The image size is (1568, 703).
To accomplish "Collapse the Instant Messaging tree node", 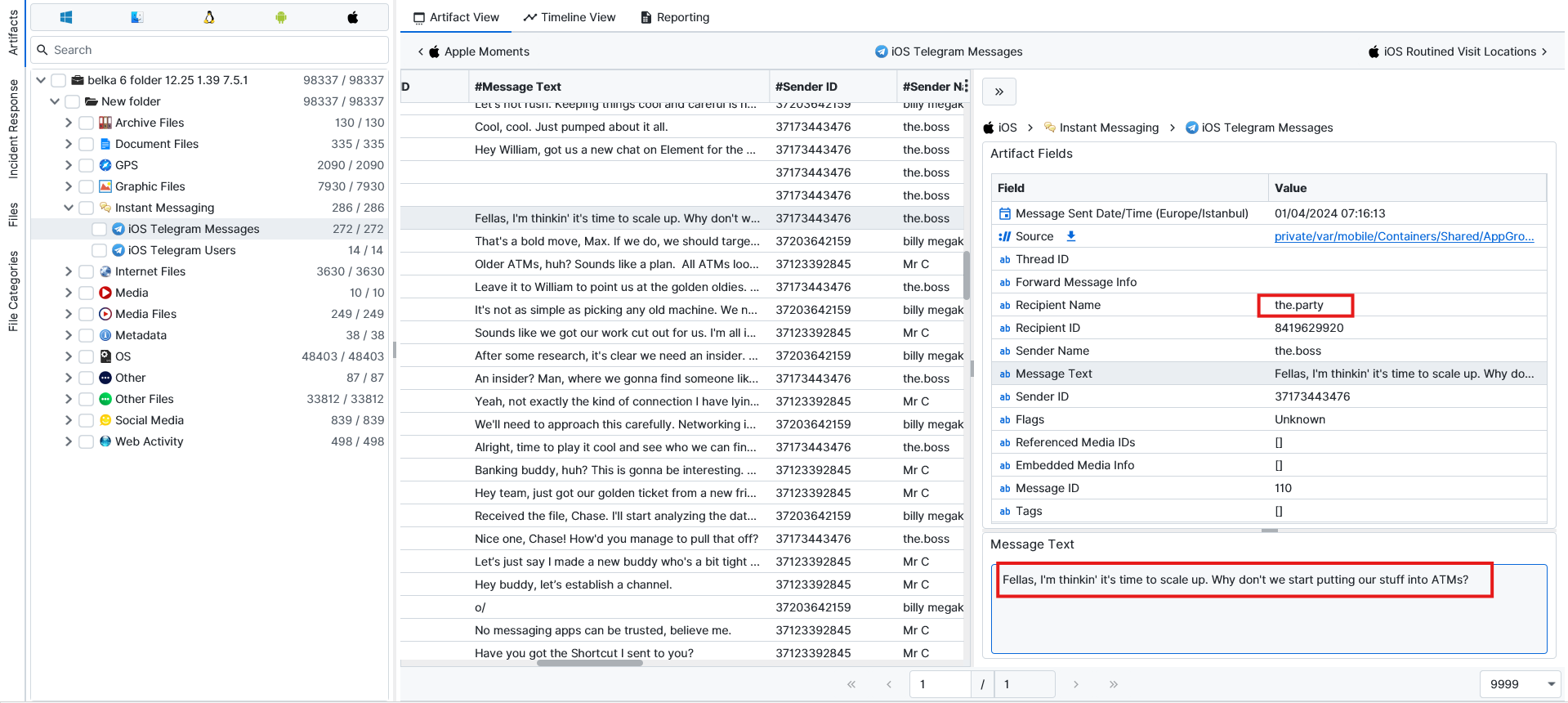I will point(69,208).
